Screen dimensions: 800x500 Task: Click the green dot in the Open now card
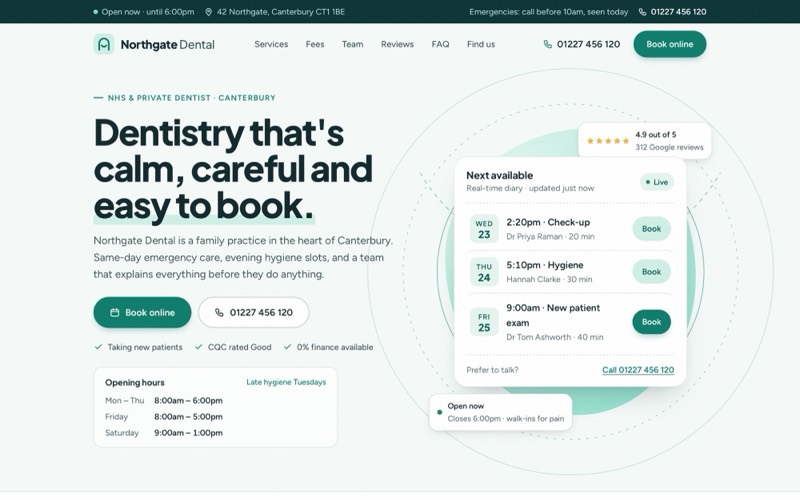coord(440,412)
